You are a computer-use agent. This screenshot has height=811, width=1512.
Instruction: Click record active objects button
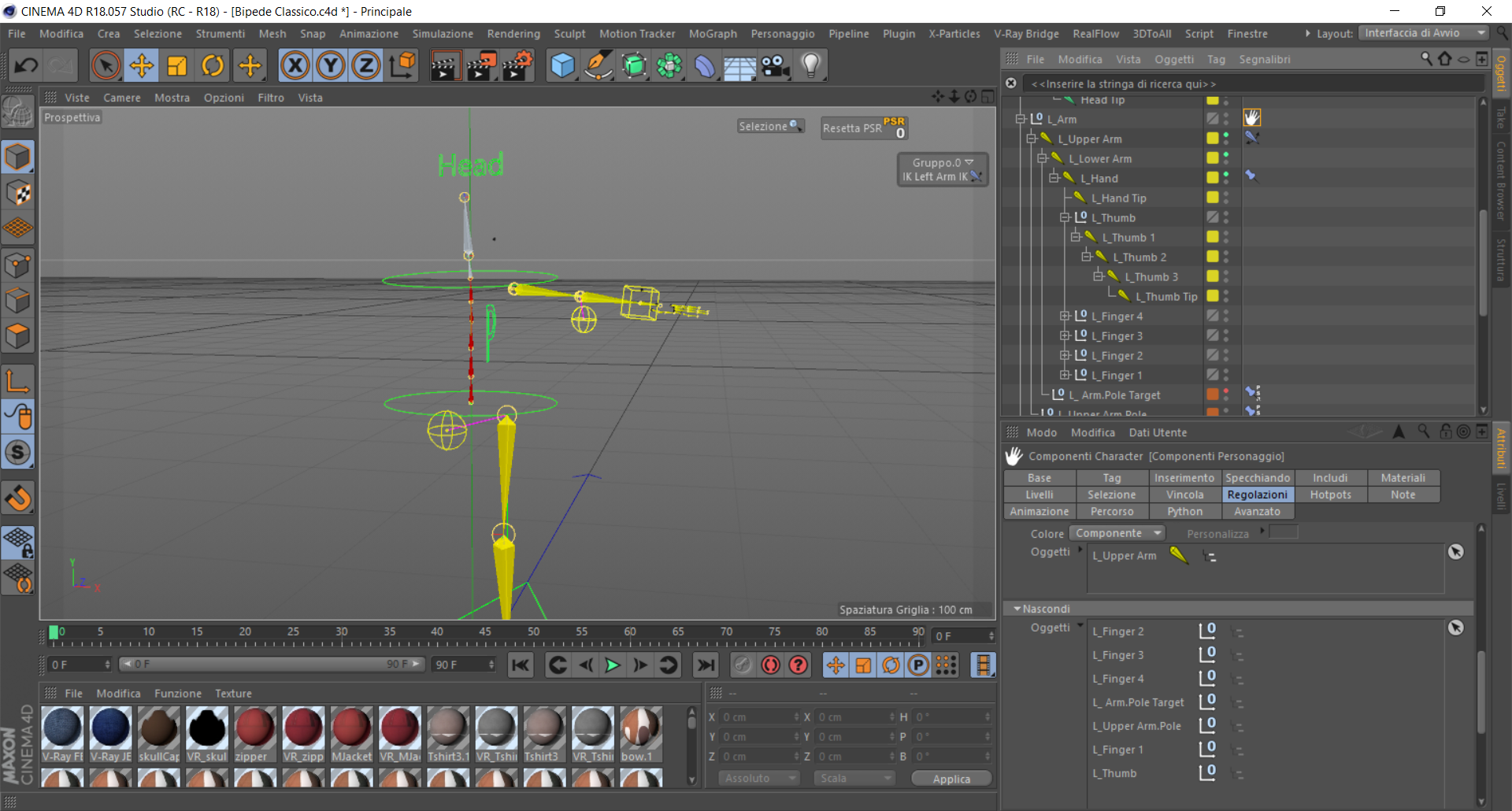[743, 665]
